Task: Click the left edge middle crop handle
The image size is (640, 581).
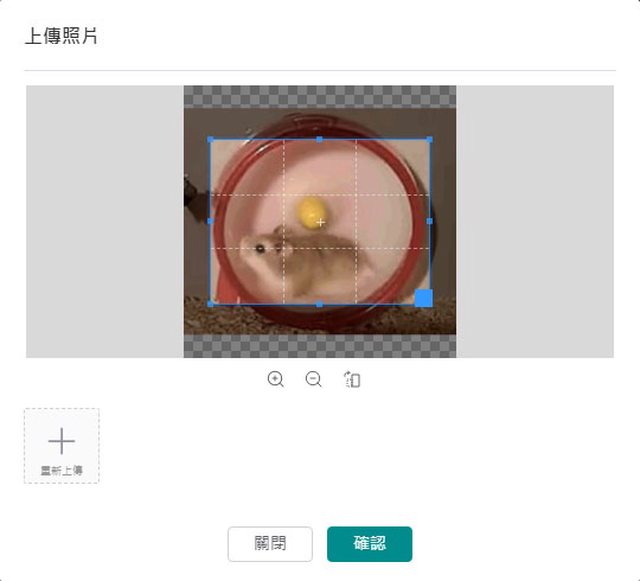Action: [211, 221]
